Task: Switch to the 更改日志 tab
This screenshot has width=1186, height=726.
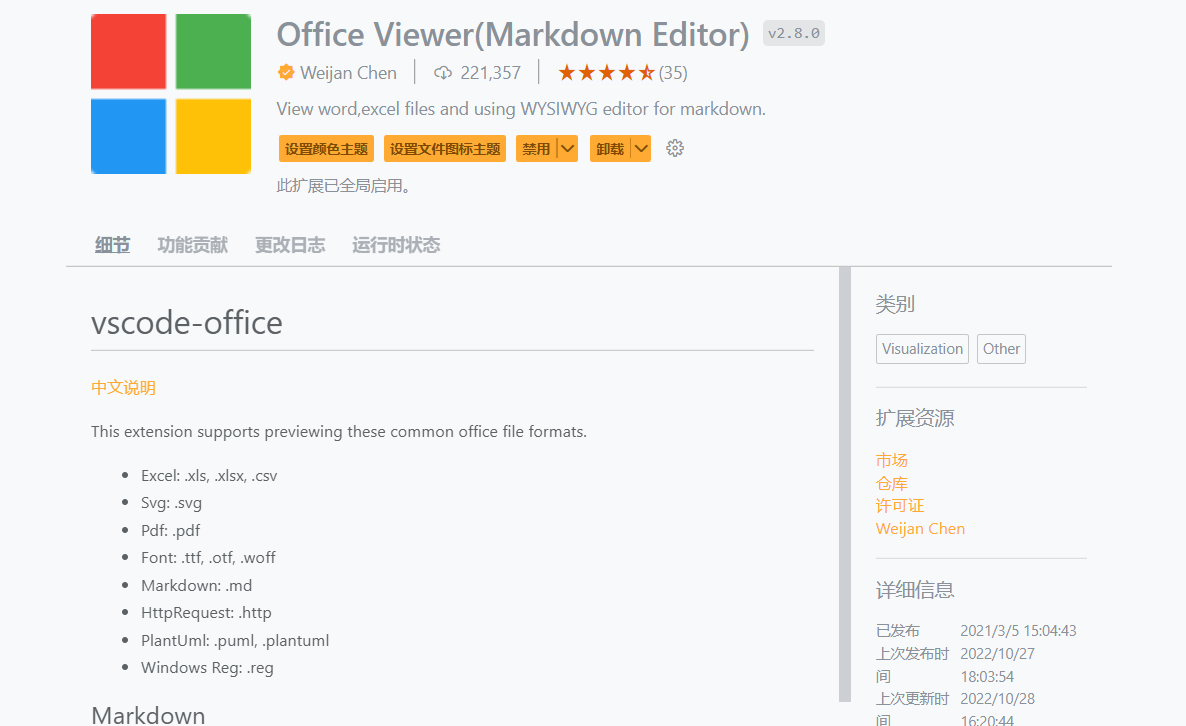Action: coord(290,245)
